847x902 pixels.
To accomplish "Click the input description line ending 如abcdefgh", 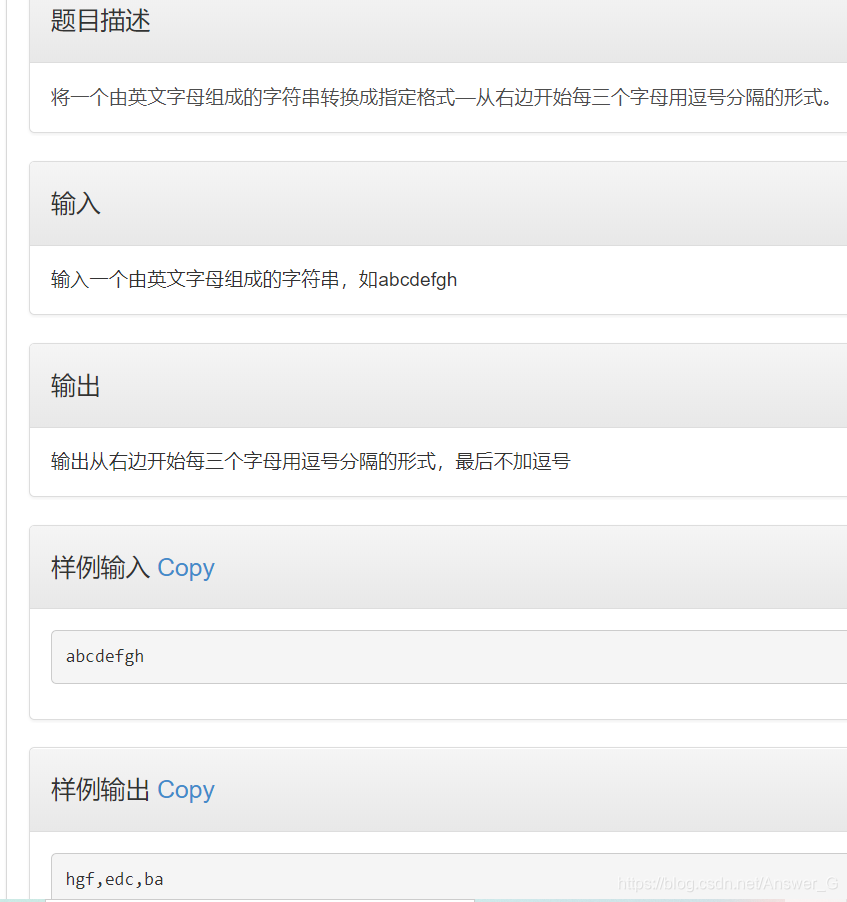I will click(254, 280).
